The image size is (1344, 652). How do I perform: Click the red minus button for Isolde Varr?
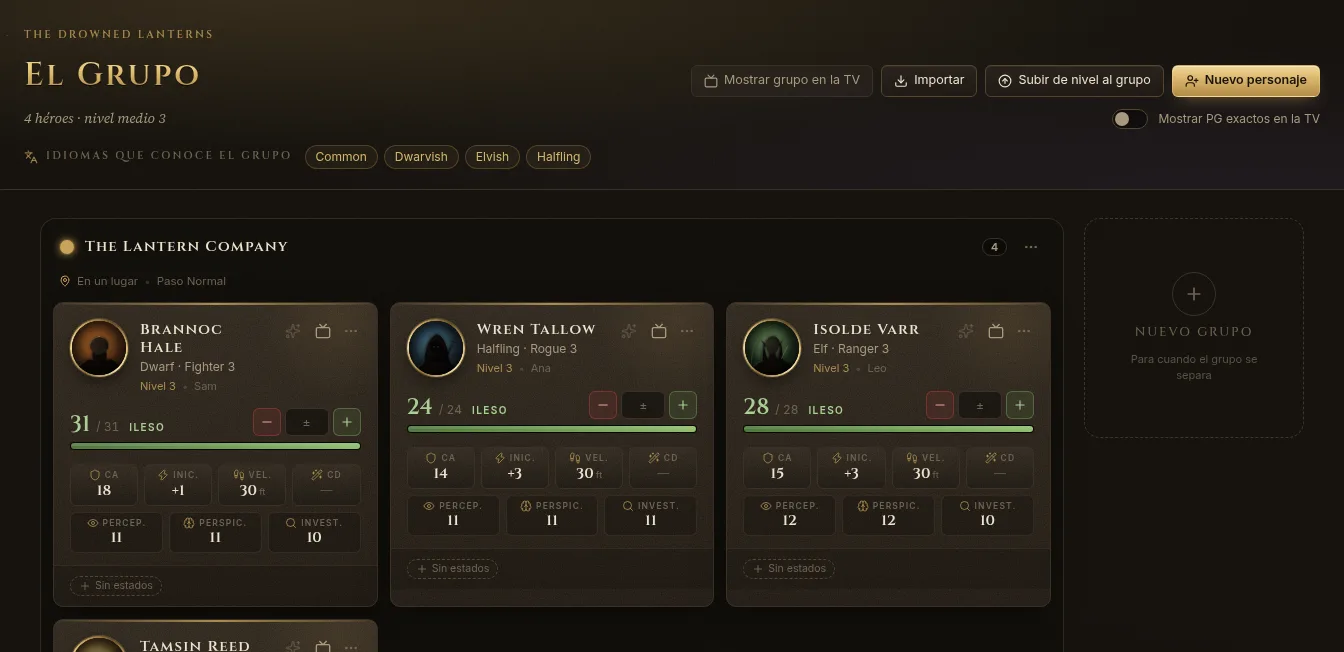pyautogui.click(x=939, y=405)
